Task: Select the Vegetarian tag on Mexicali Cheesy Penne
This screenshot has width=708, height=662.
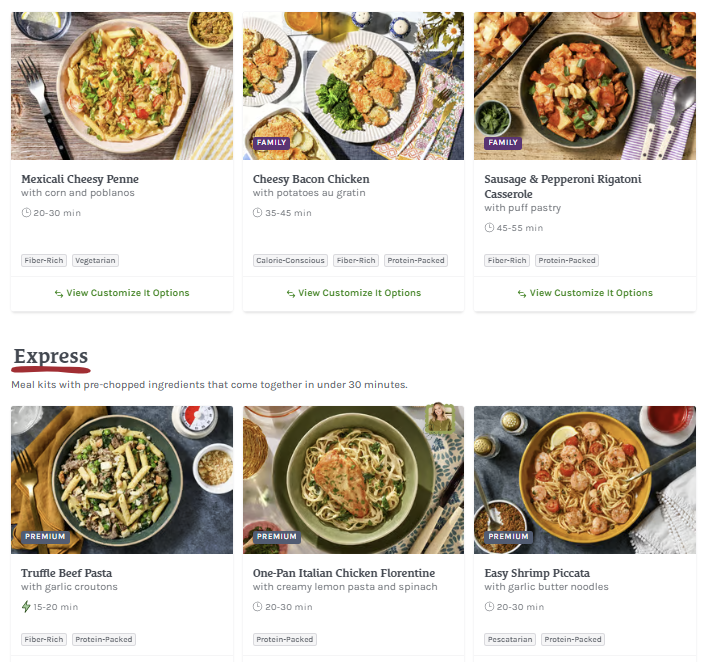Action: click(95, 260)
